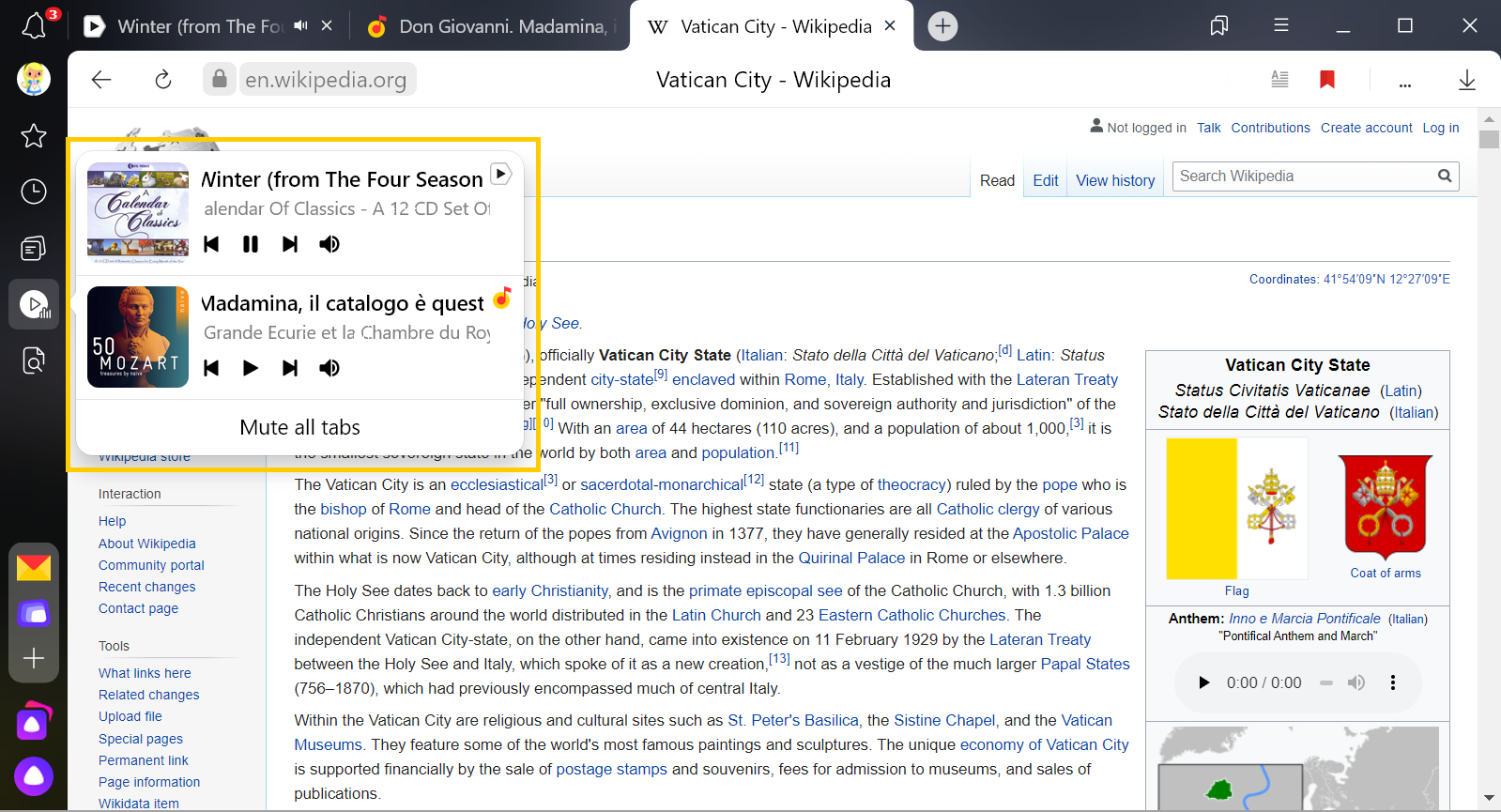Open a new tab with plus button
1501x812 pixels.
click(942, 26)
